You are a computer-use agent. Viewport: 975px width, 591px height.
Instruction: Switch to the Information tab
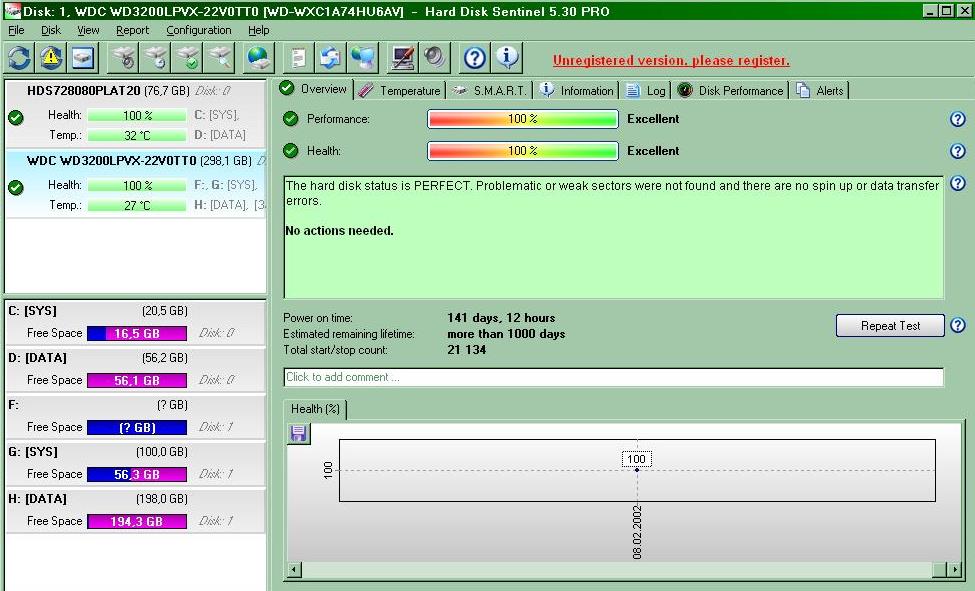click(576, 91)
